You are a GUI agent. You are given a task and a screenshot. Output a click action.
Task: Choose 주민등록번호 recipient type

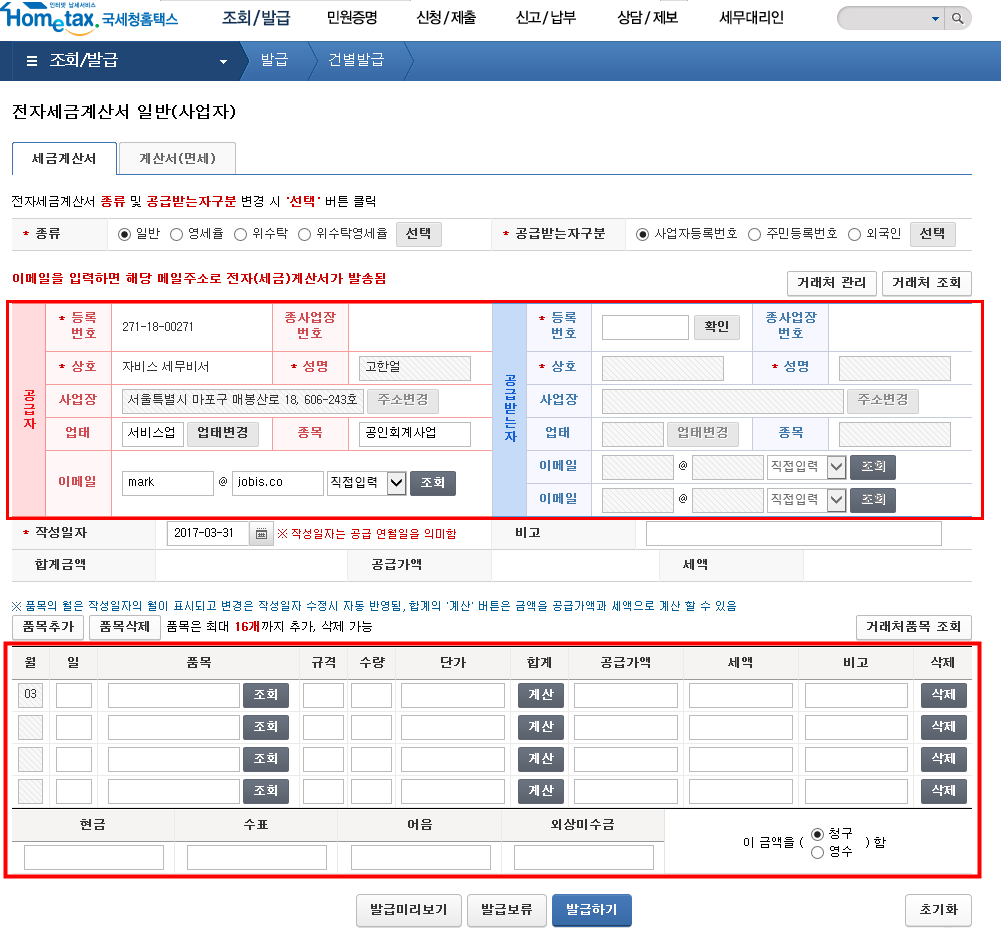754,234
